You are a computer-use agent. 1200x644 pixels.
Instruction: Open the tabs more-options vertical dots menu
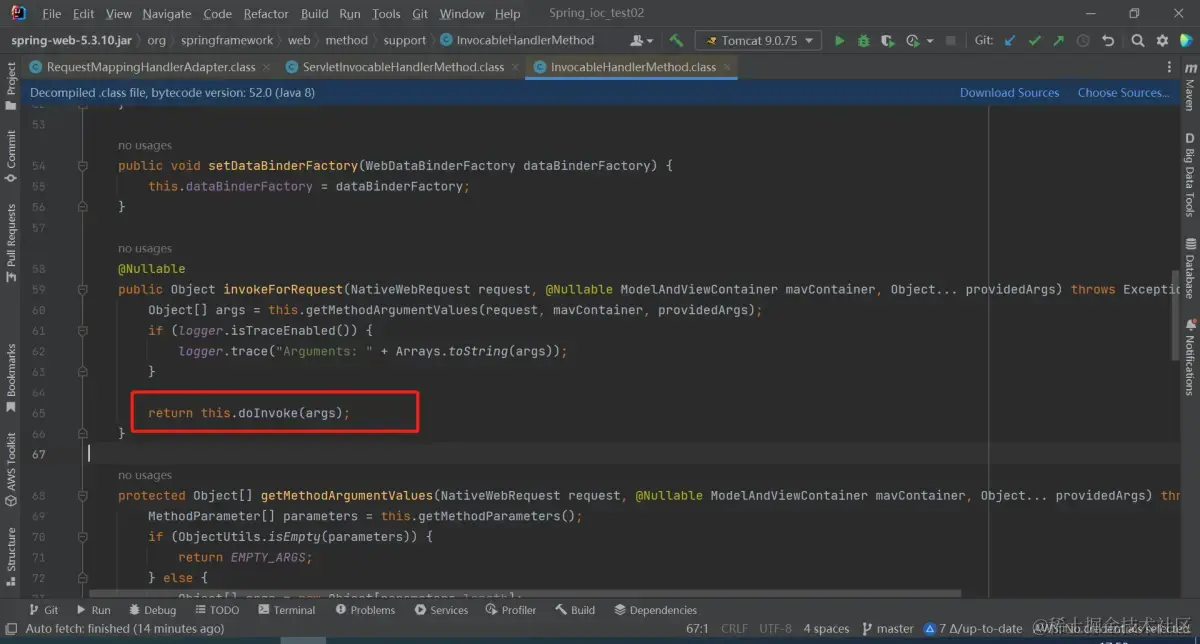pyautogui.click(x=1169, y=67)
